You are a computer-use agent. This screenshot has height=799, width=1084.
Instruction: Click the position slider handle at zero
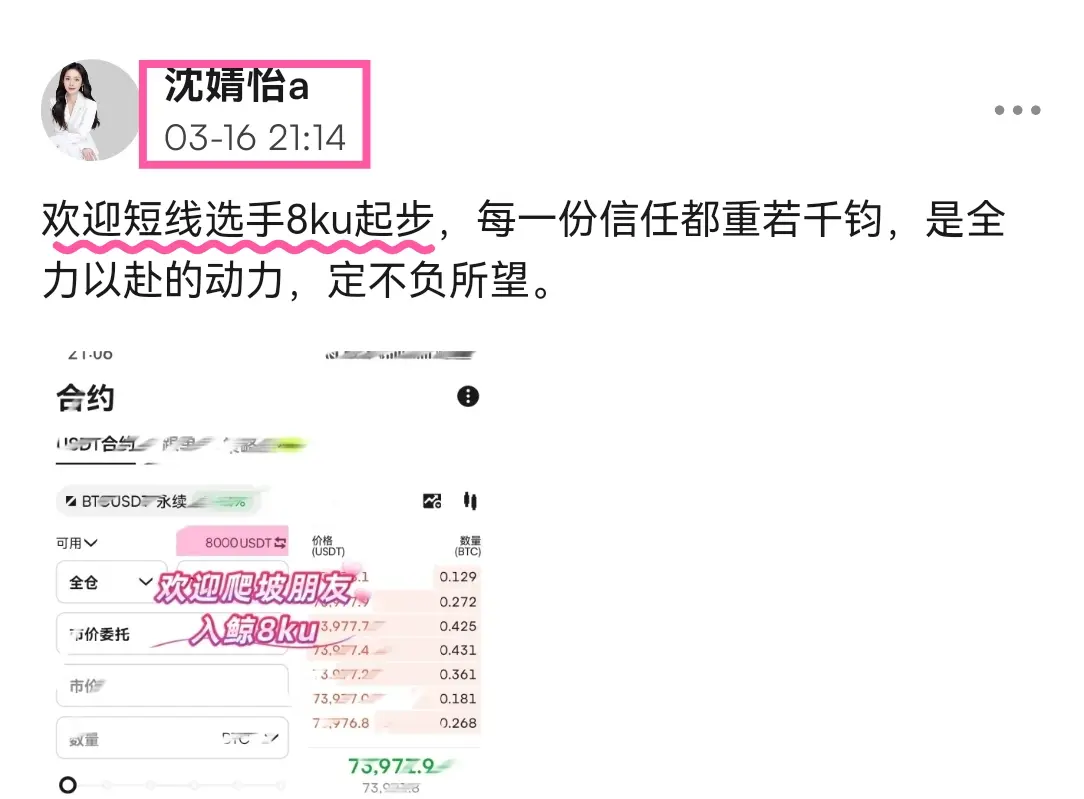[x=68, y=784]
